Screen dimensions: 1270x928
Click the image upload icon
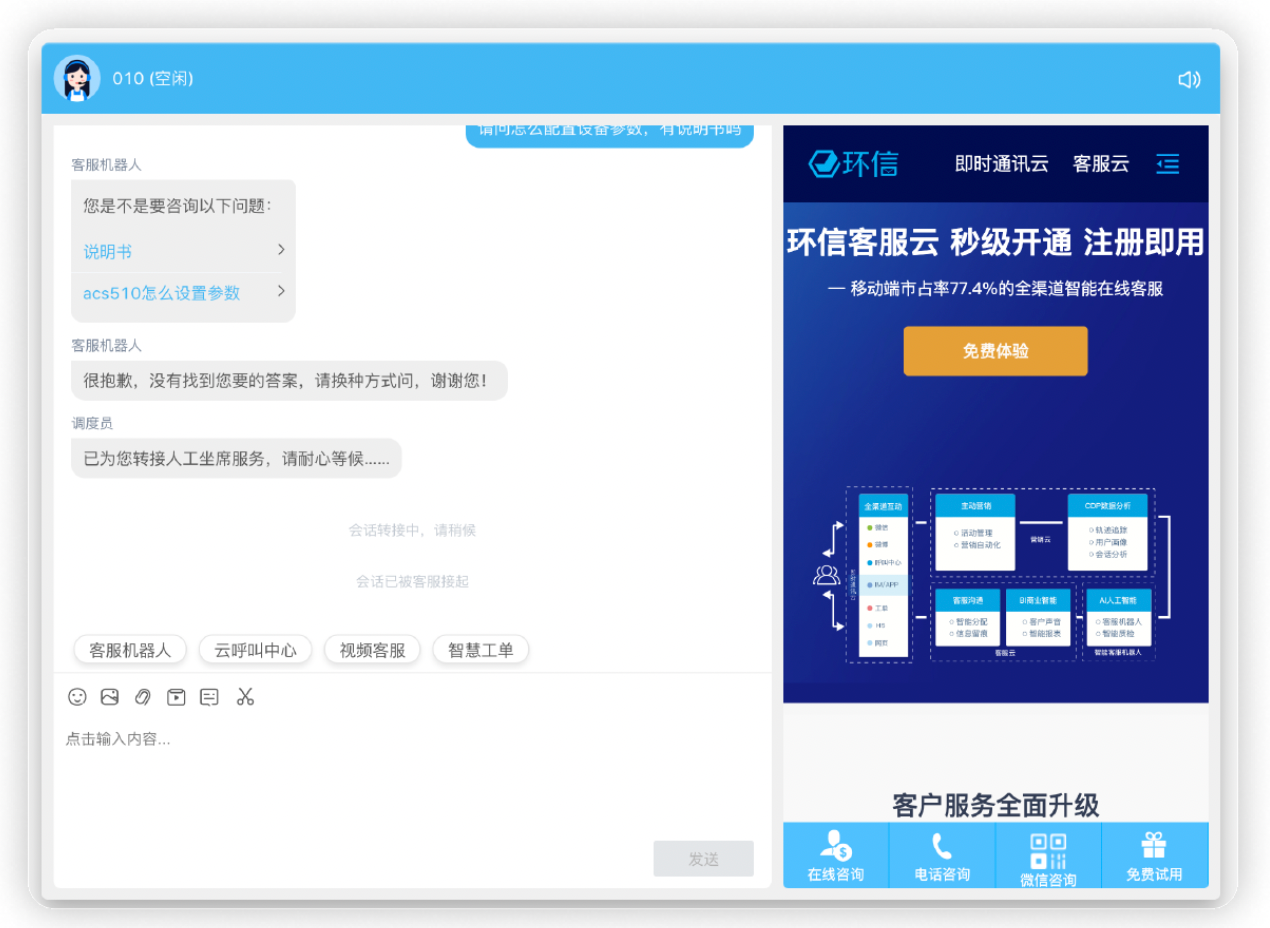110,697
